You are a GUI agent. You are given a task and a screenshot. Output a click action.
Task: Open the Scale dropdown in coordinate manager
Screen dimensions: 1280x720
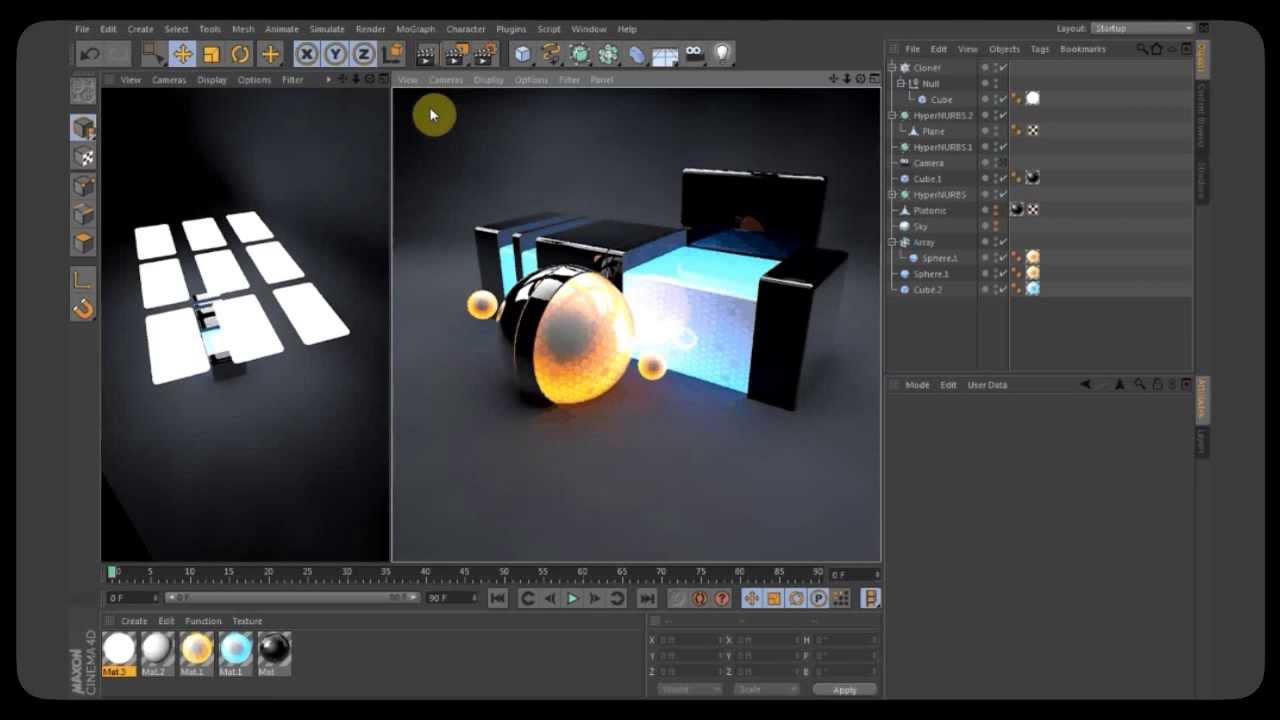(767, 690)
